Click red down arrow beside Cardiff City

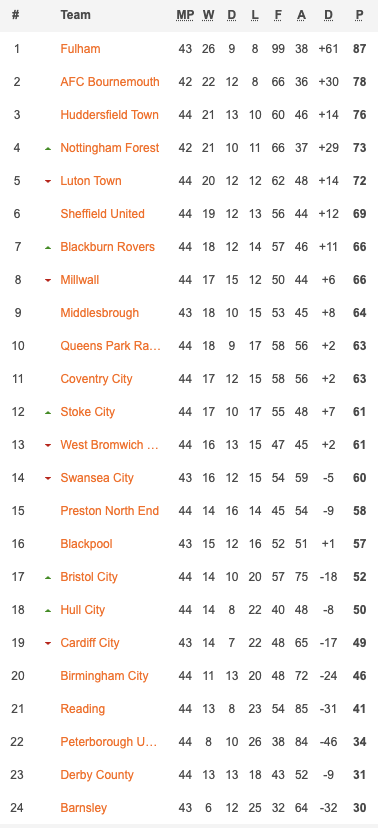(48, 644)
